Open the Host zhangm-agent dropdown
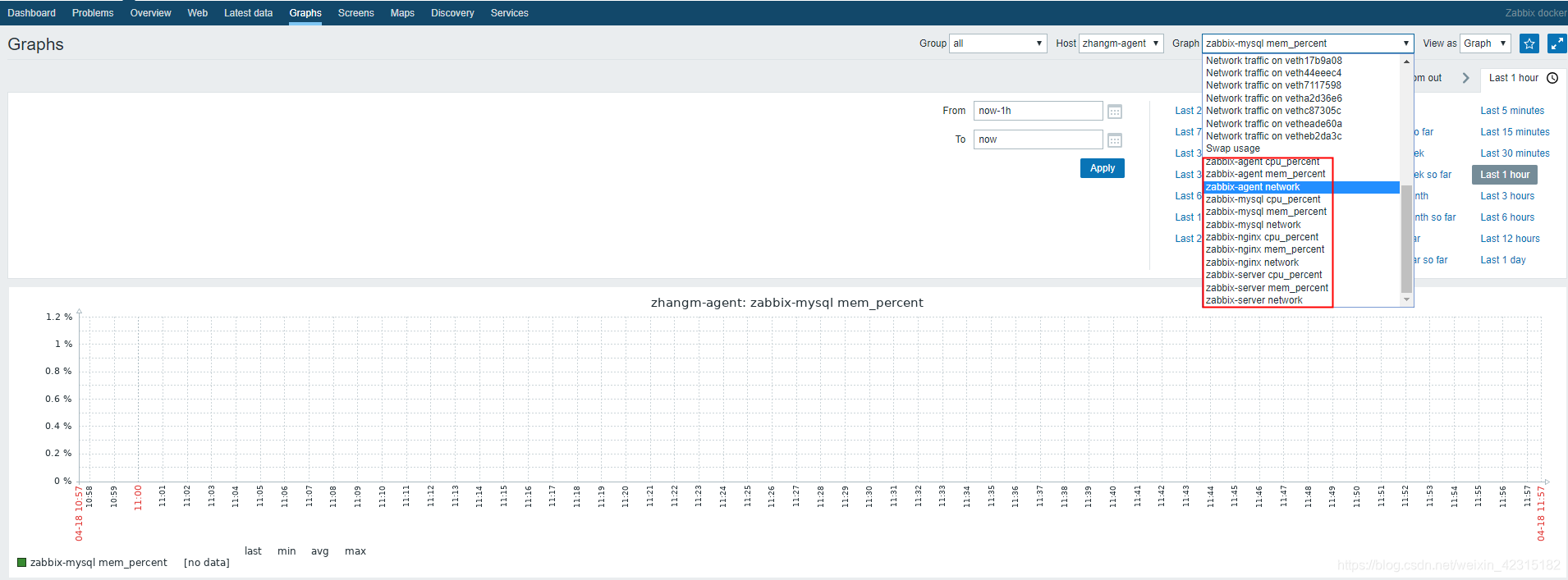 click(x=1121, y=43)
